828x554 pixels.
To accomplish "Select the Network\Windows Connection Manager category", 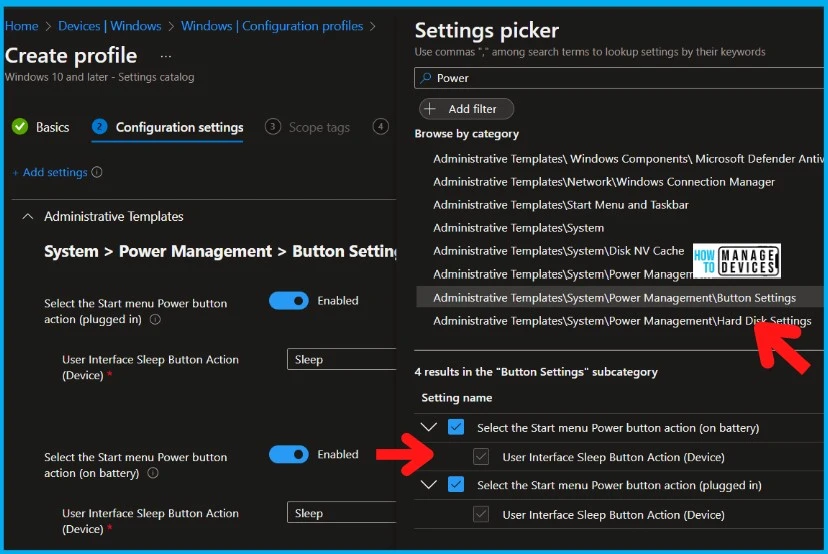I will point(604,182).
